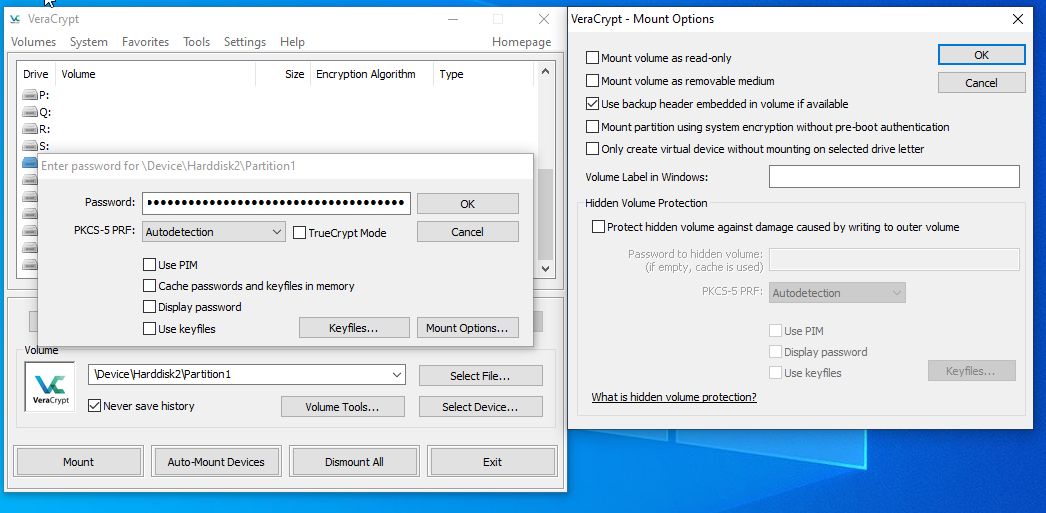Image resolution: width=1046 pixels, height=513 pixels.
Task: Click the Size column header
Action: click(x=284, y=74)
